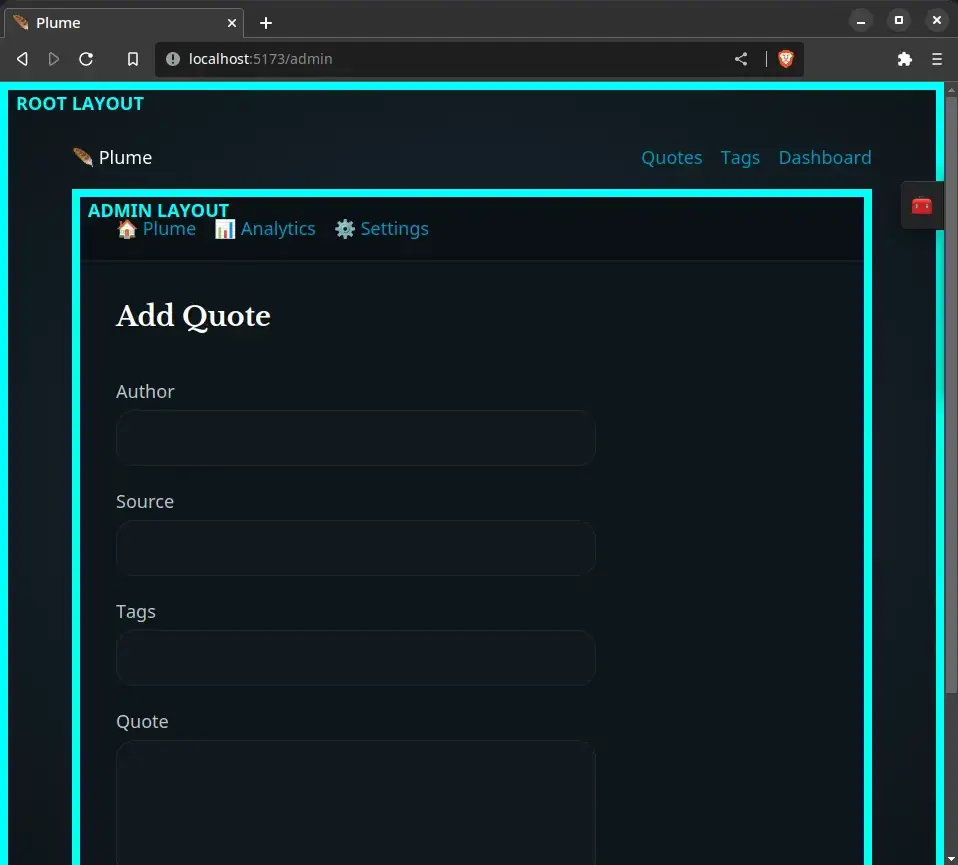Click the ROOT LAYOUT label
Screen dimensions: 958x865
pos(80,104)
